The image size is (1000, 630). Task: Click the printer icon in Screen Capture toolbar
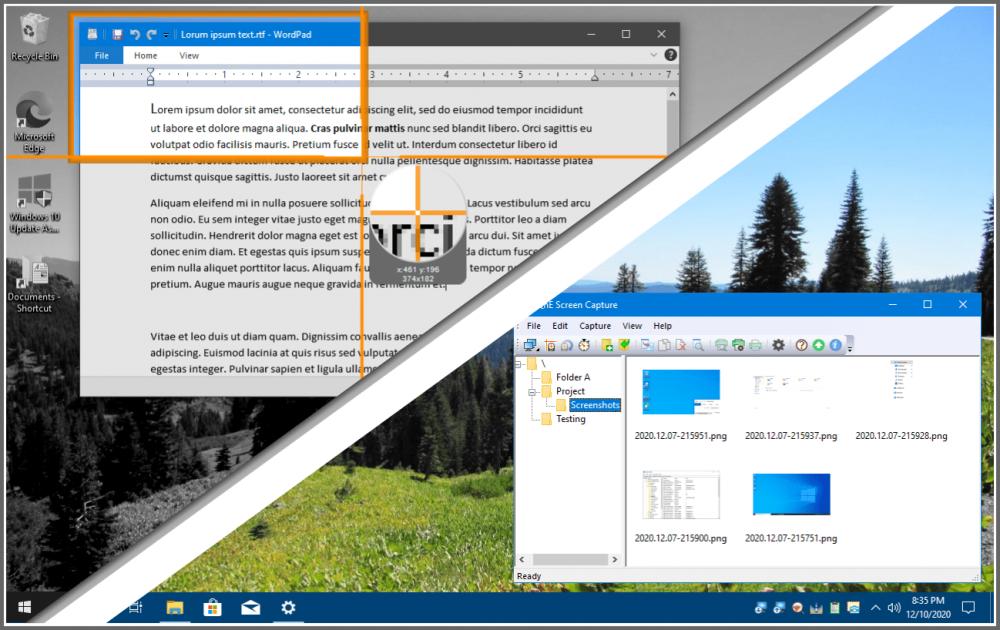(x=754, y=346)
